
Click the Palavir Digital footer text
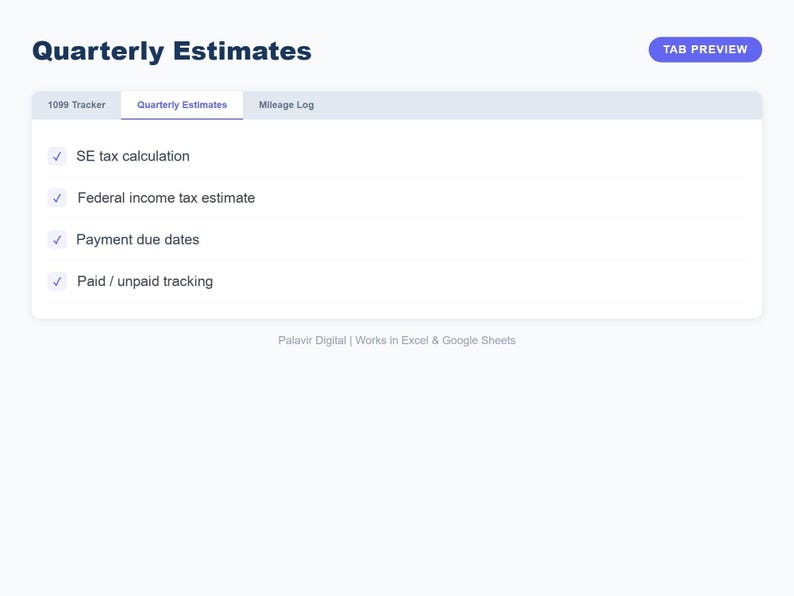pyautogui.click(x=396, y=340)
